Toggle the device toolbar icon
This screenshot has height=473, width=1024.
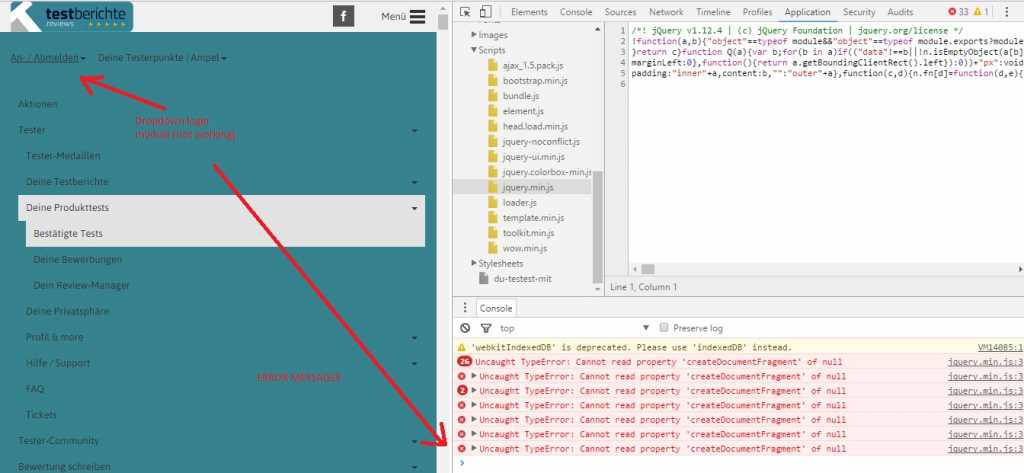485,12
